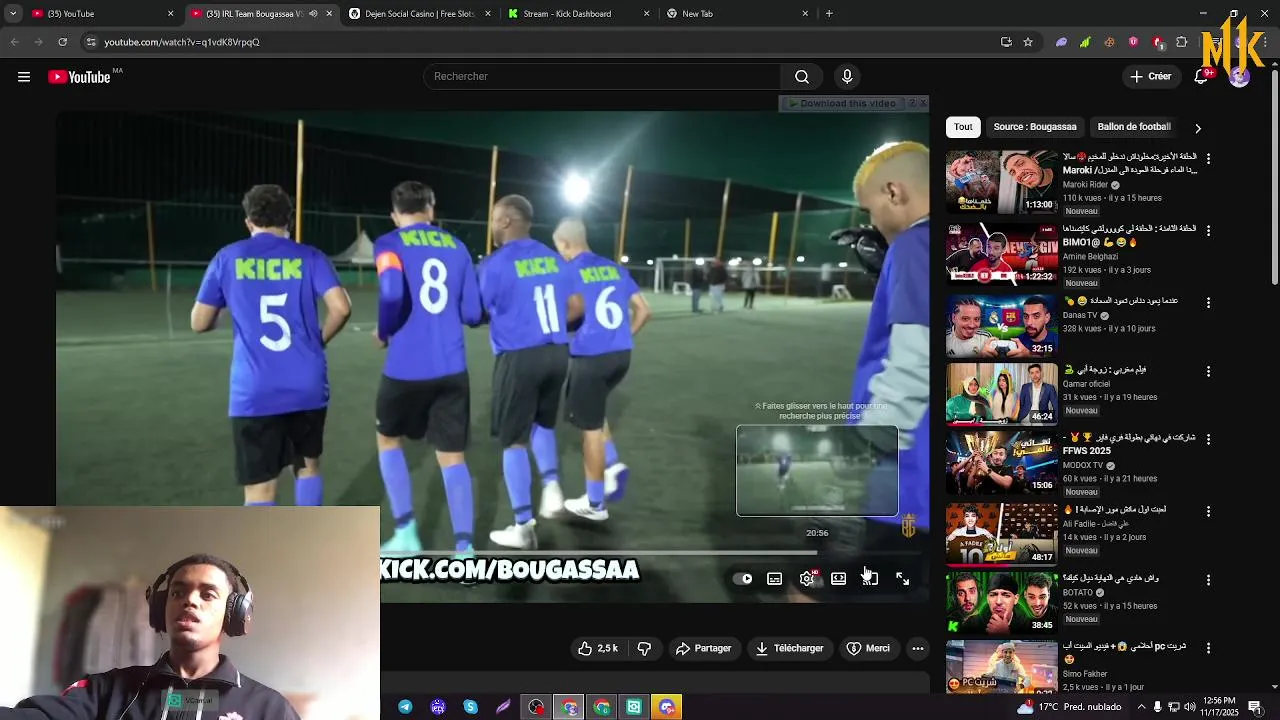Start voice search with microphone icon

847,77
